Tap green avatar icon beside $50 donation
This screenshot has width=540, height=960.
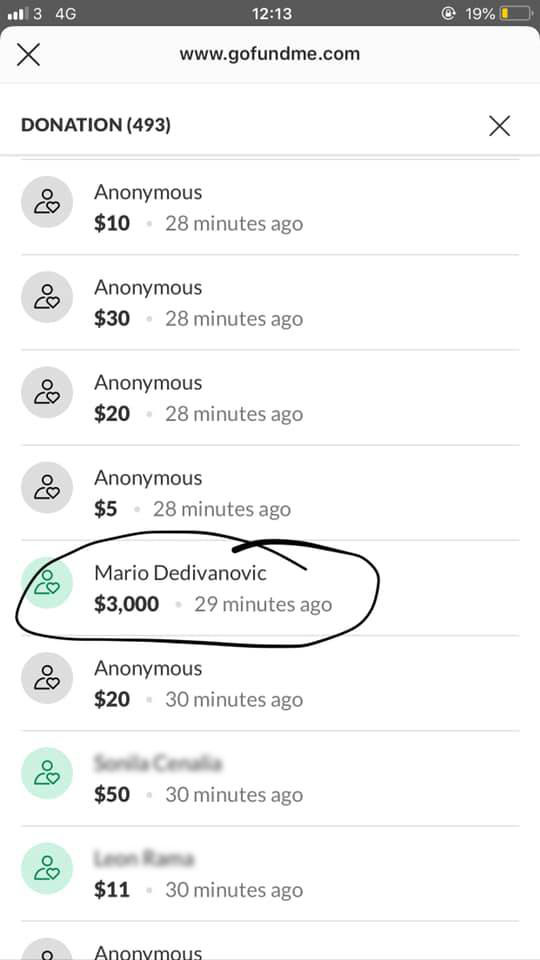click(x=47, y=773)
